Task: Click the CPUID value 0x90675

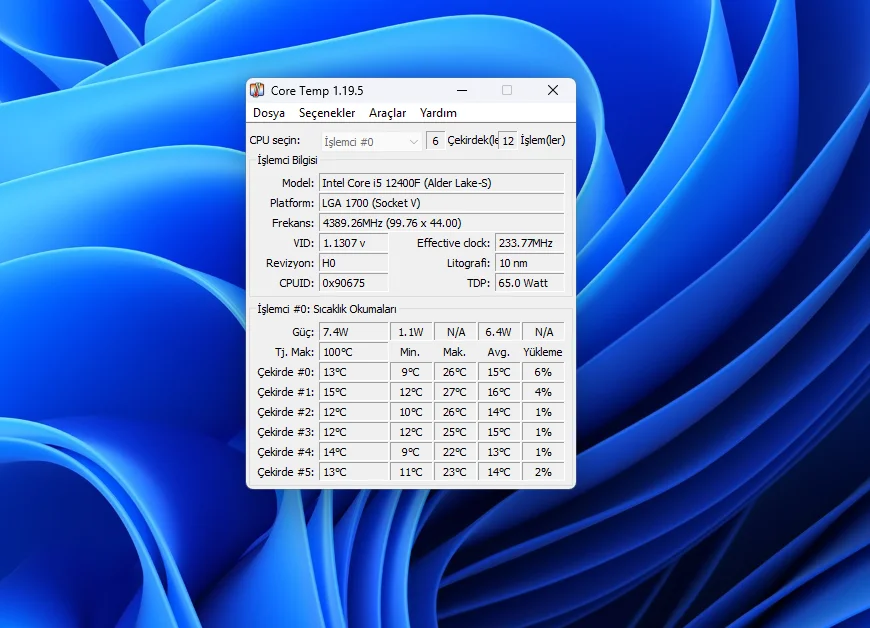Action: (353, 283)
